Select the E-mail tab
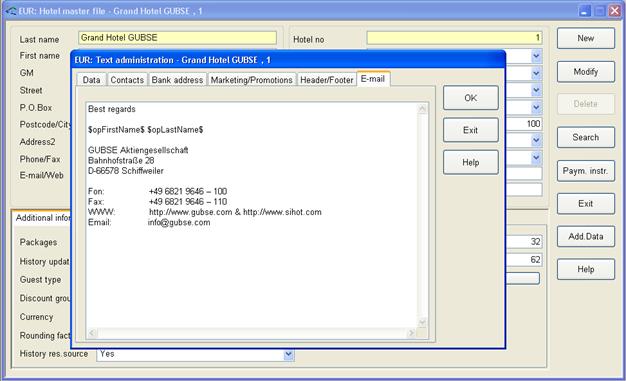The height and width of the screenshot is (381, 626). [x=373, y=79]
